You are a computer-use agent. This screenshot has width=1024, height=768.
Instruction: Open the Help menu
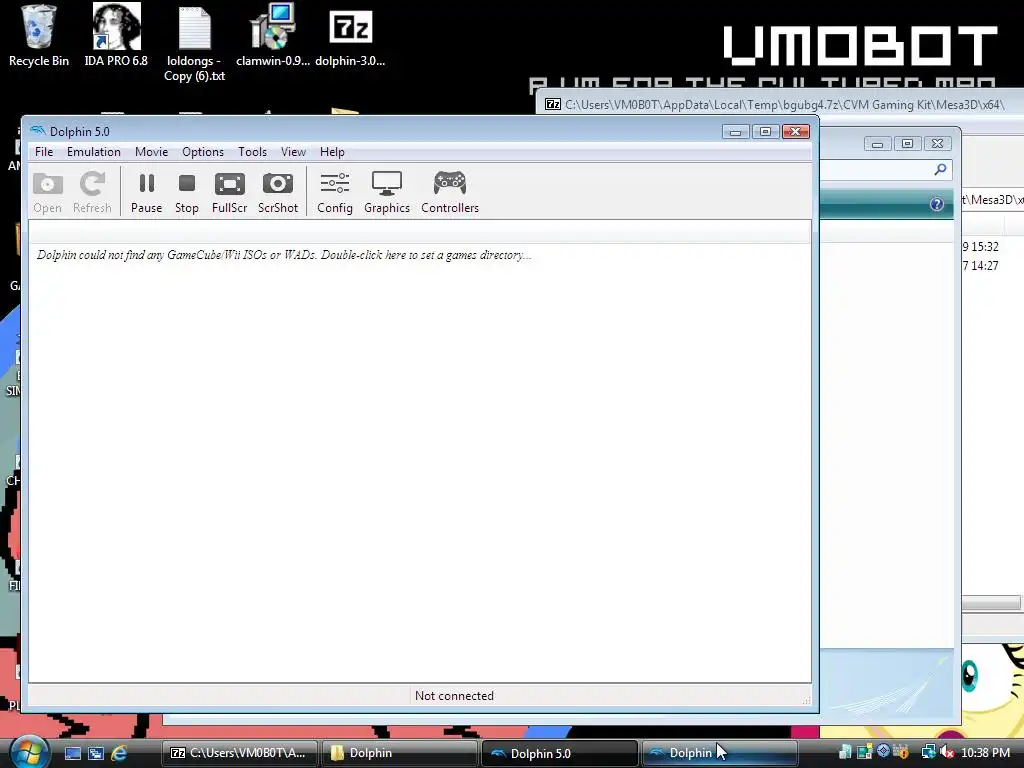(x=332, y=152)
